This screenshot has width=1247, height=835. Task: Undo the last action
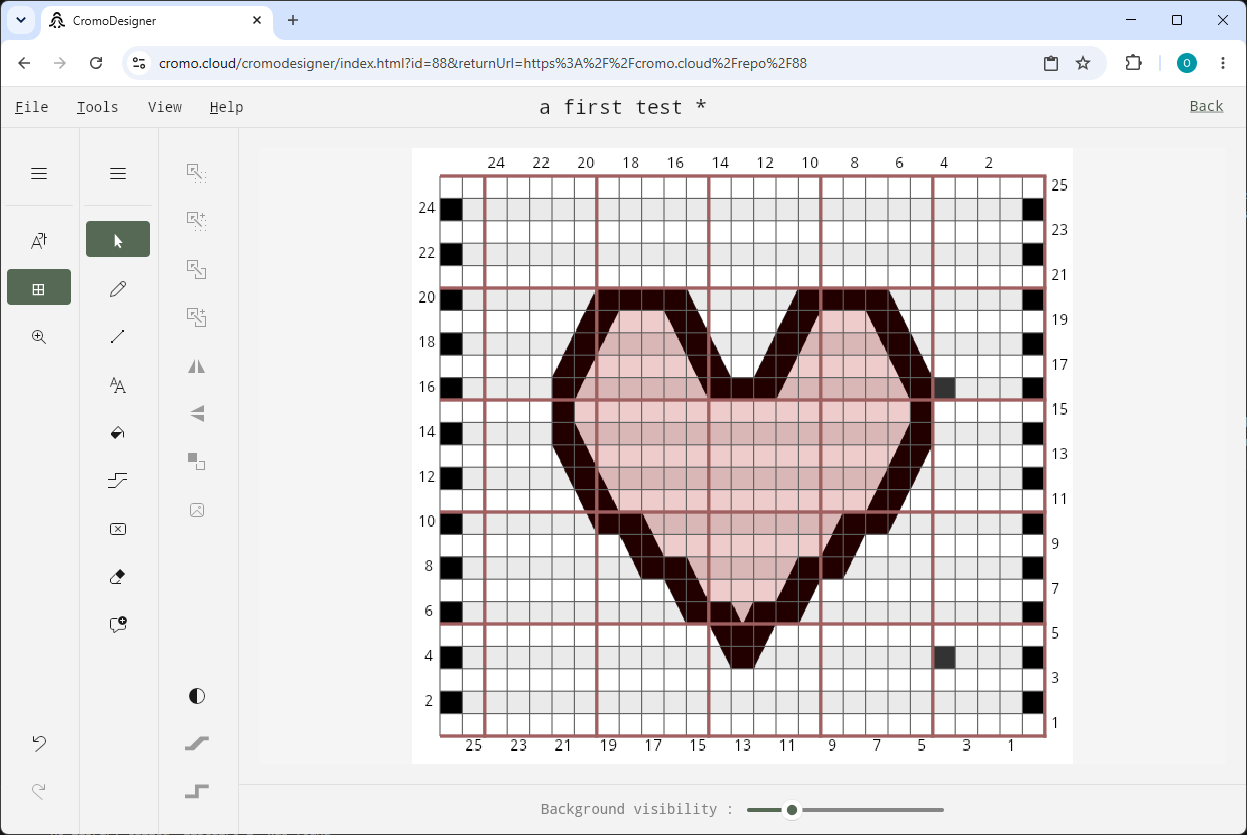(x=39, y=743)
